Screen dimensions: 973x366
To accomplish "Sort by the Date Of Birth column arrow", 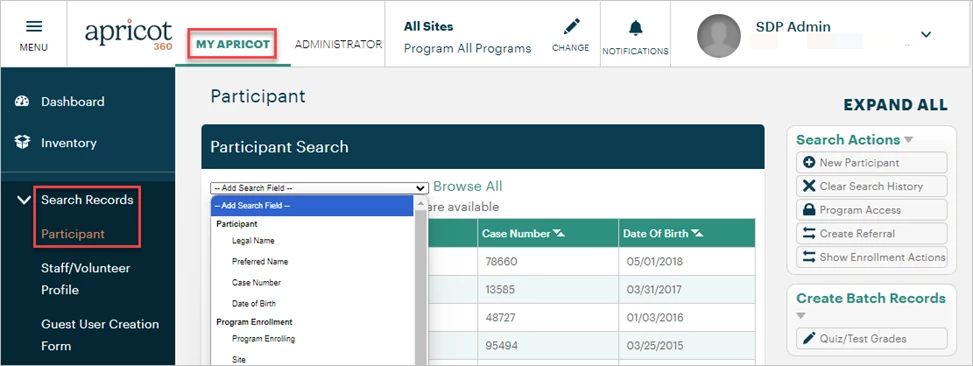I will pyautogui.click(x=697, y=234).
